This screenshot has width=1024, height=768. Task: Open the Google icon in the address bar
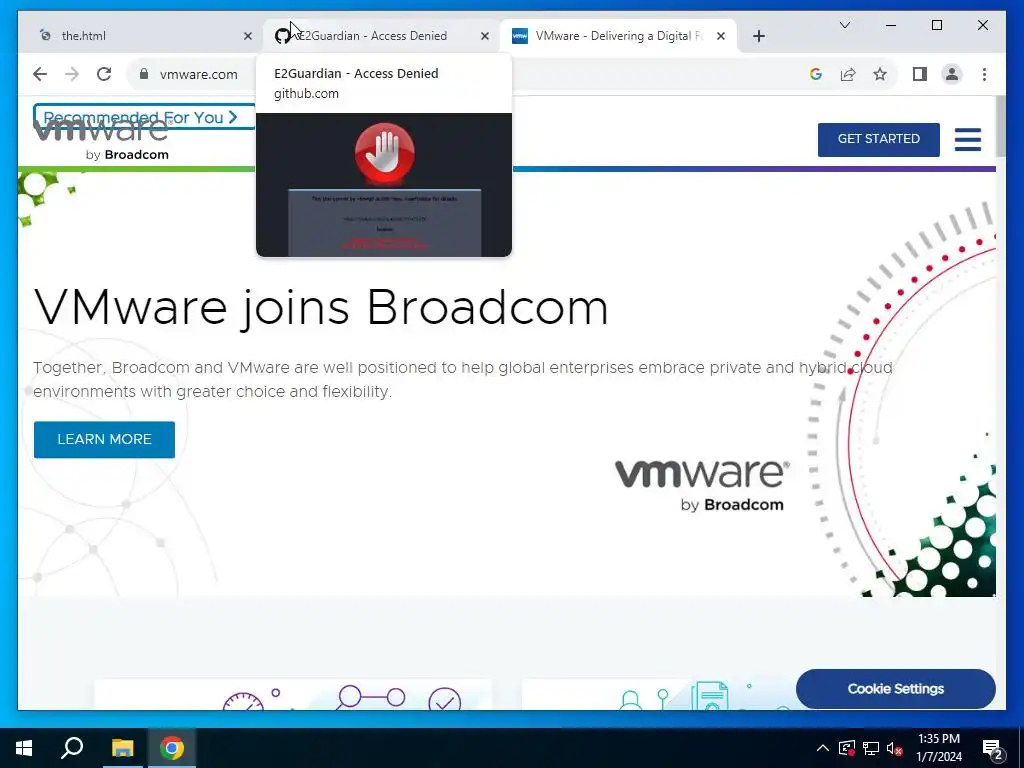tap(816, 74)
